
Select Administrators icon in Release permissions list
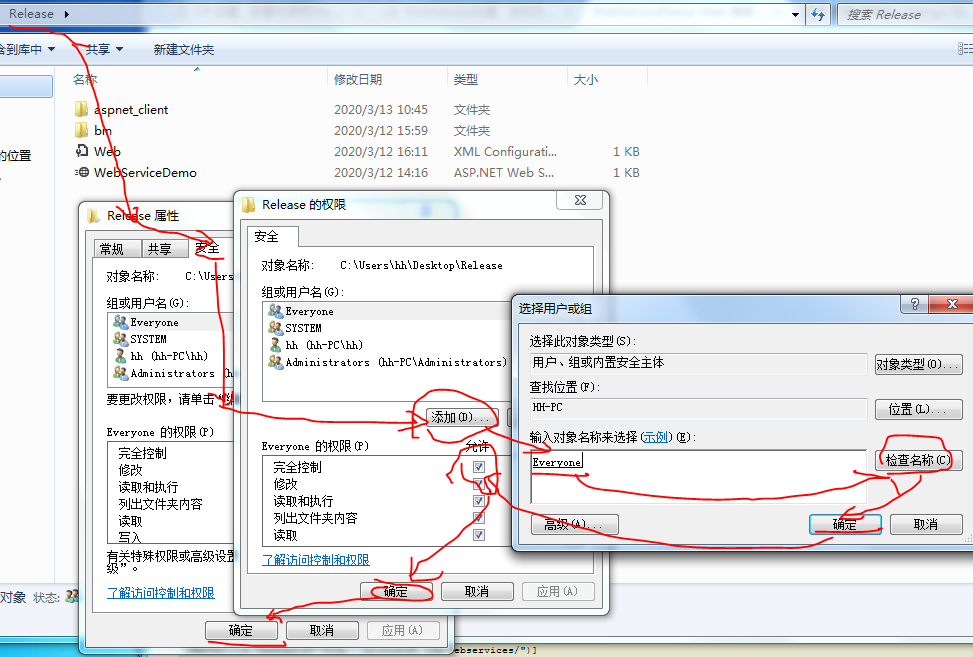[x=276, y=361]
